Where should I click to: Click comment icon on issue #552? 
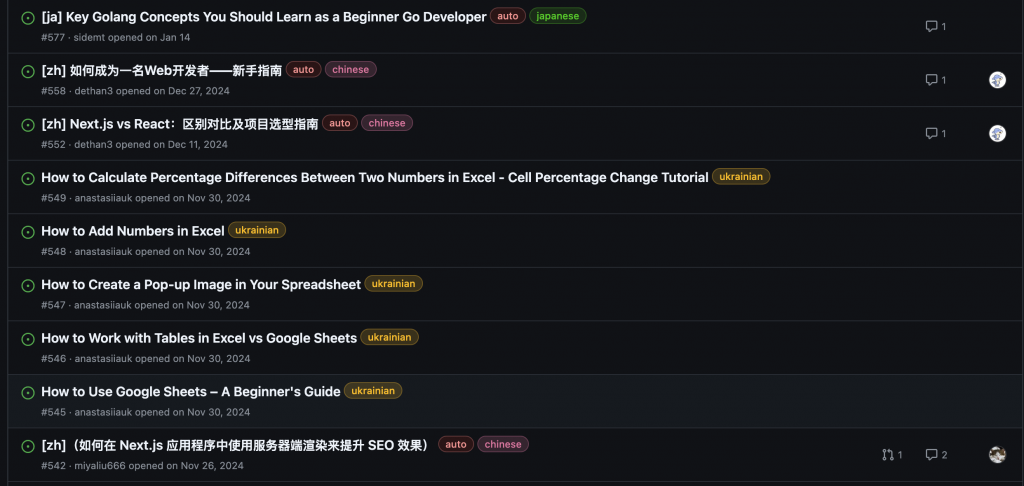(931, 134)
